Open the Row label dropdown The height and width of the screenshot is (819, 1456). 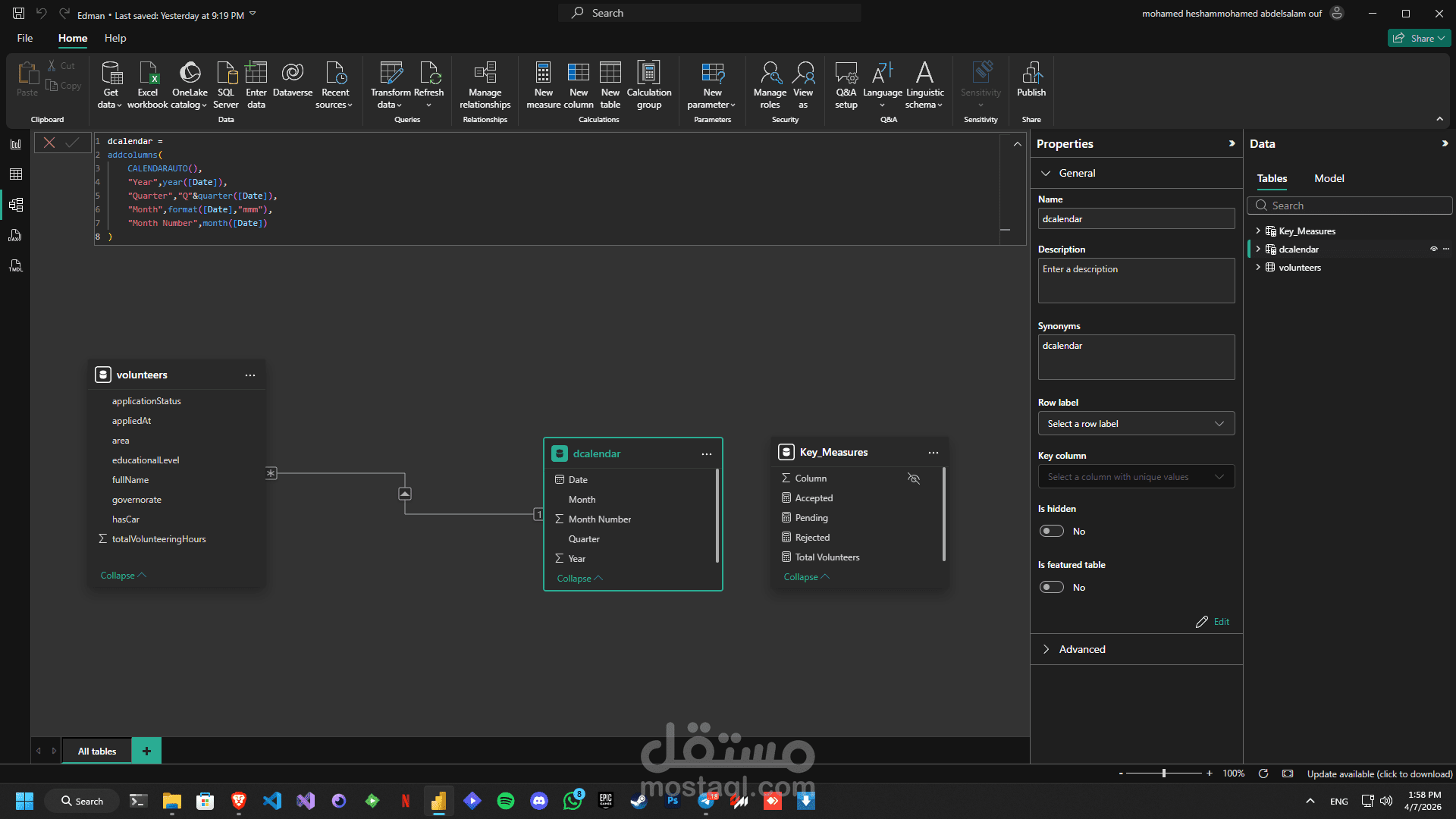[1135, 423]
